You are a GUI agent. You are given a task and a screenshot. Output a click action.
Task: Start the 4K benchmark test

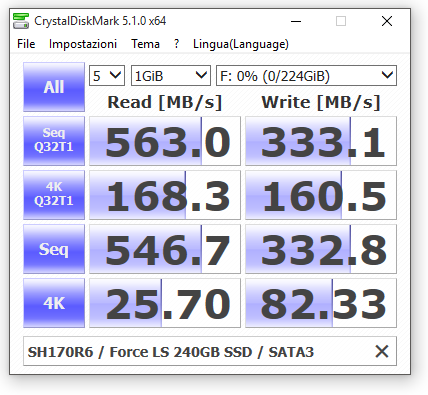54,303
